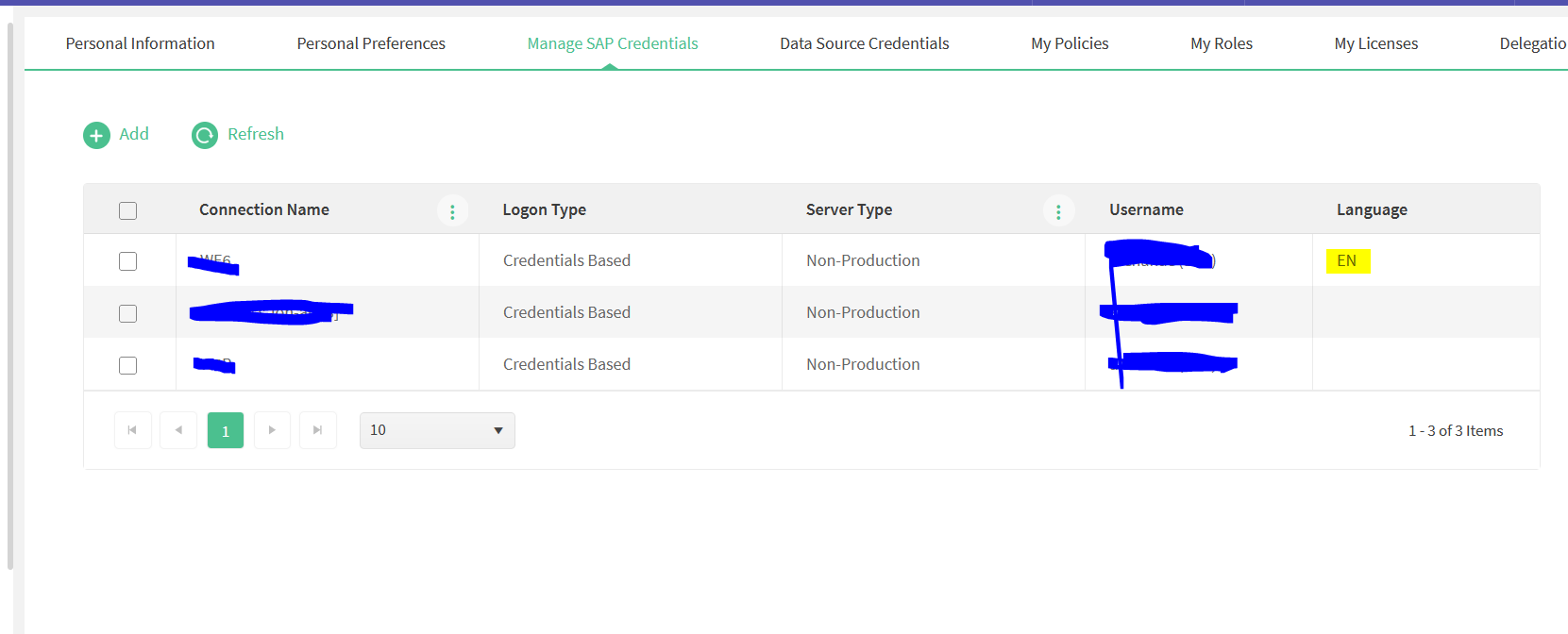Open Server Type column options menu
The height and width of the screenshot is (634, 1568).
coord(1058,211)
